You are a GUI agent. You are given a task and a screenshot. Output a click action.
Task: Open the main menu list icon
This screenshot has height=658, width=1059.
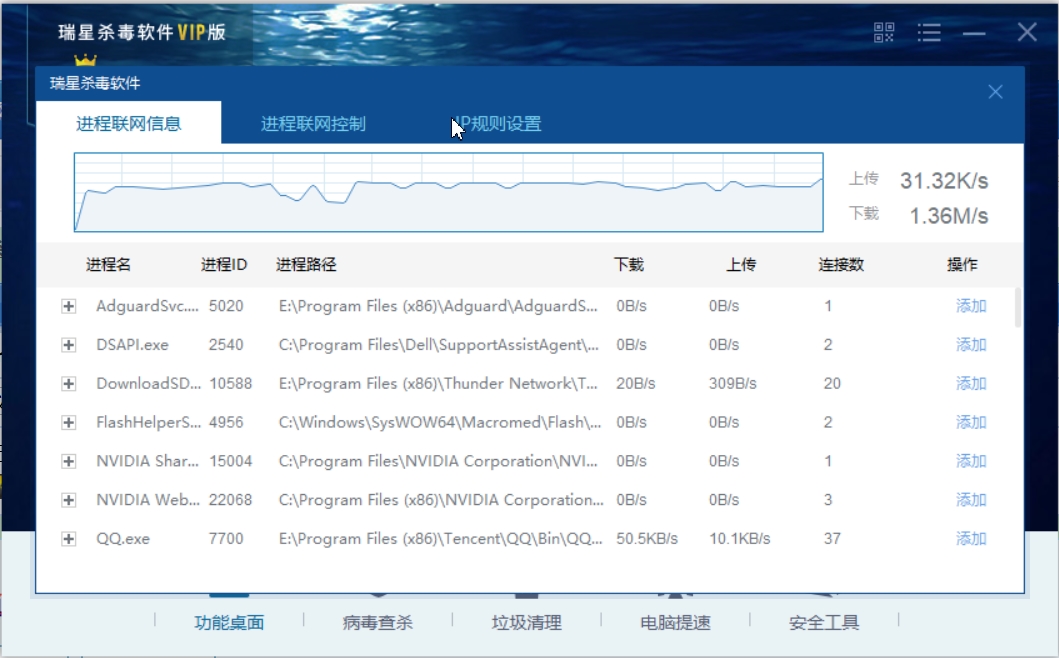click(929, 33)
